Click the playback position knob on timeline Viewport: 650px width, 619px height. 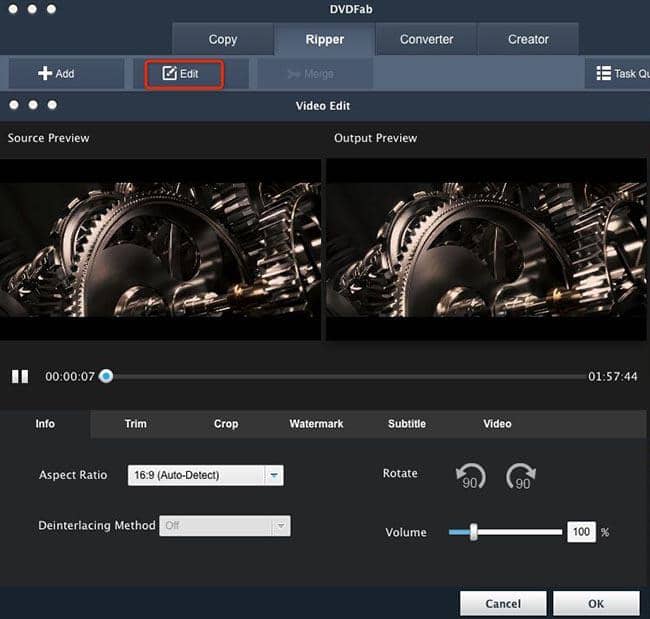[x=106, y=376]
